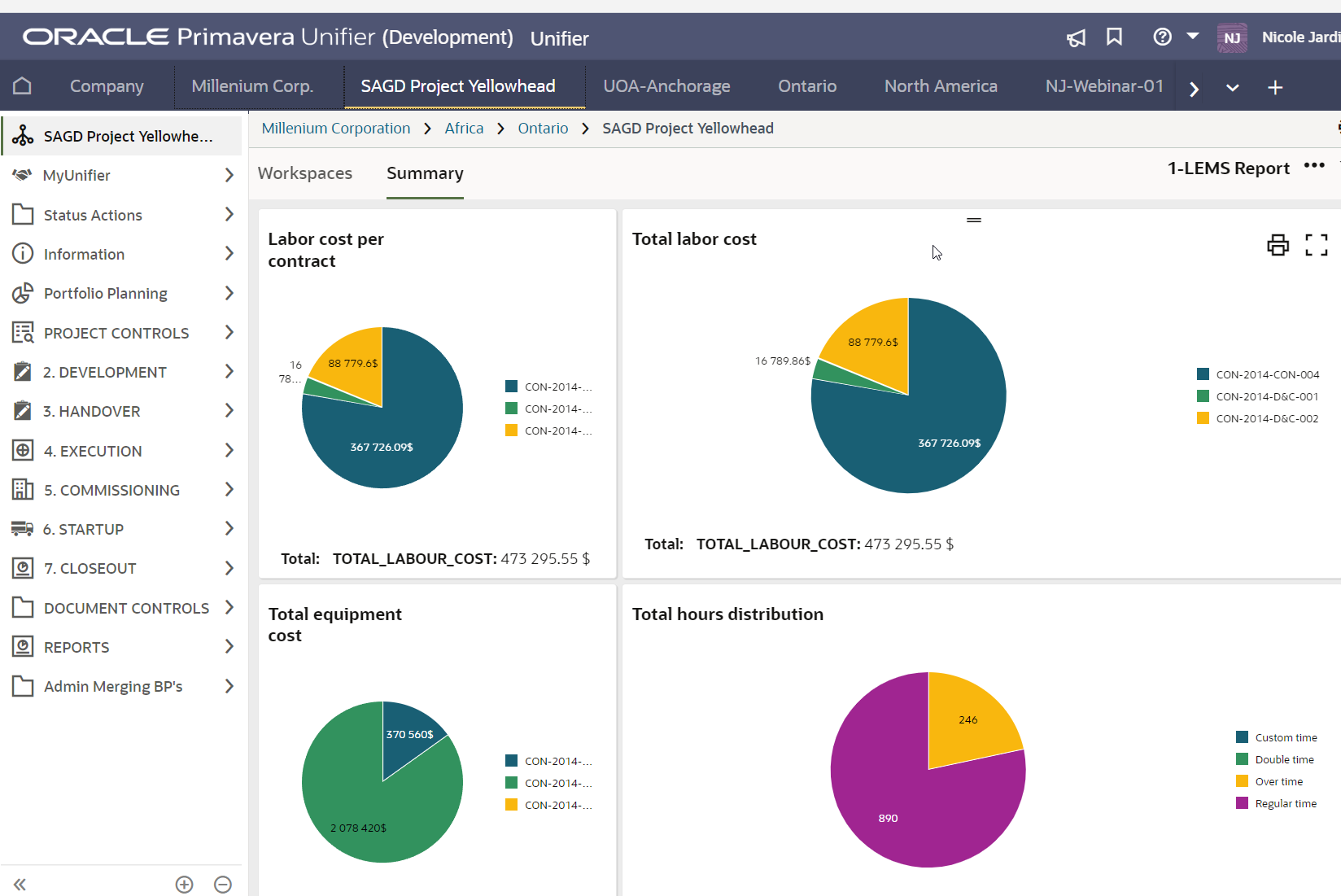The width and height of the screenshot is (1341, 896).
Task: Switch to the Workspaces tab
Action: point(305,173)
